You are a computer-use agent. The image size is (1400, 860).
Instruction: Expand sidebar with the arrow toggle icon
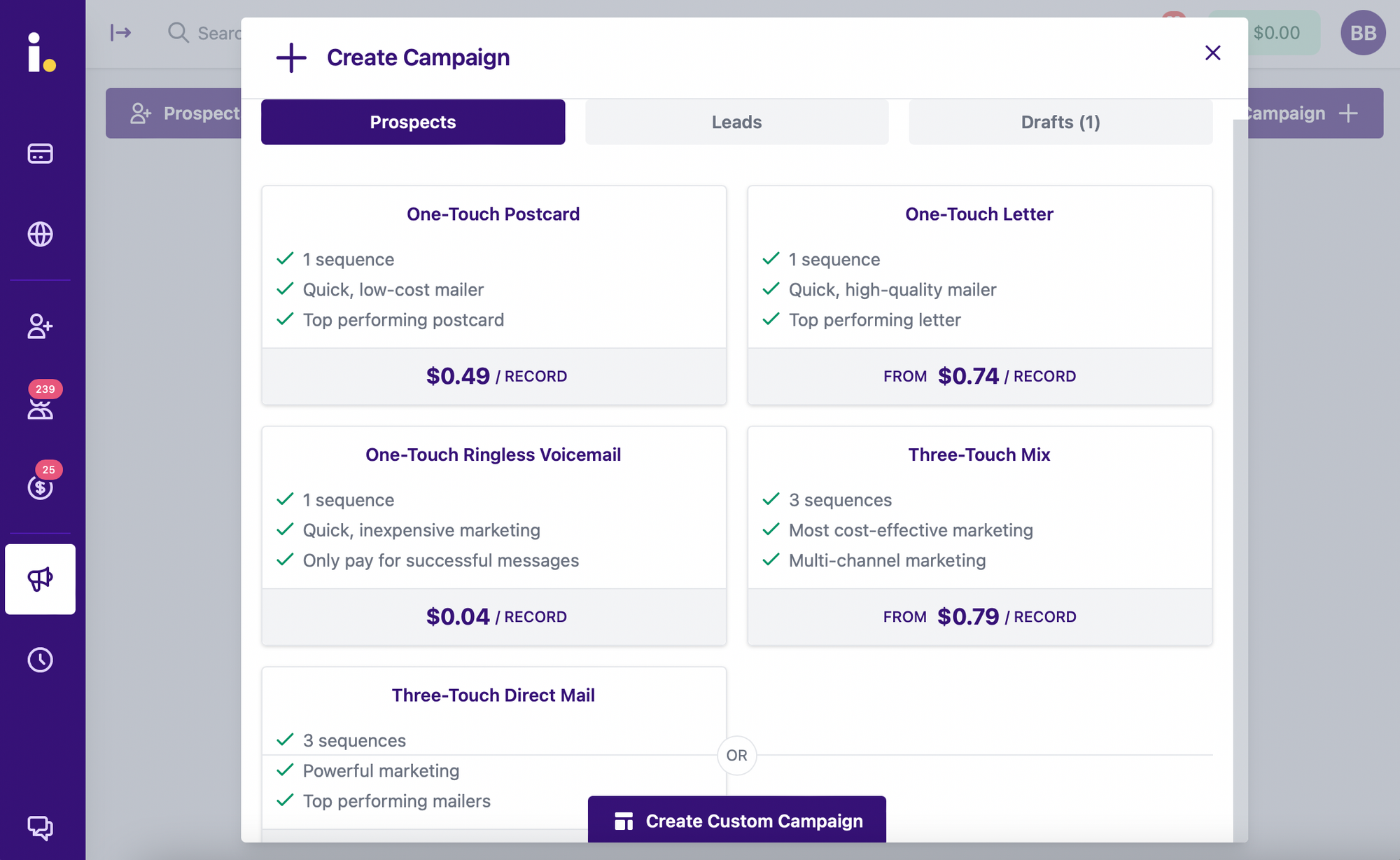click(120, 33)
